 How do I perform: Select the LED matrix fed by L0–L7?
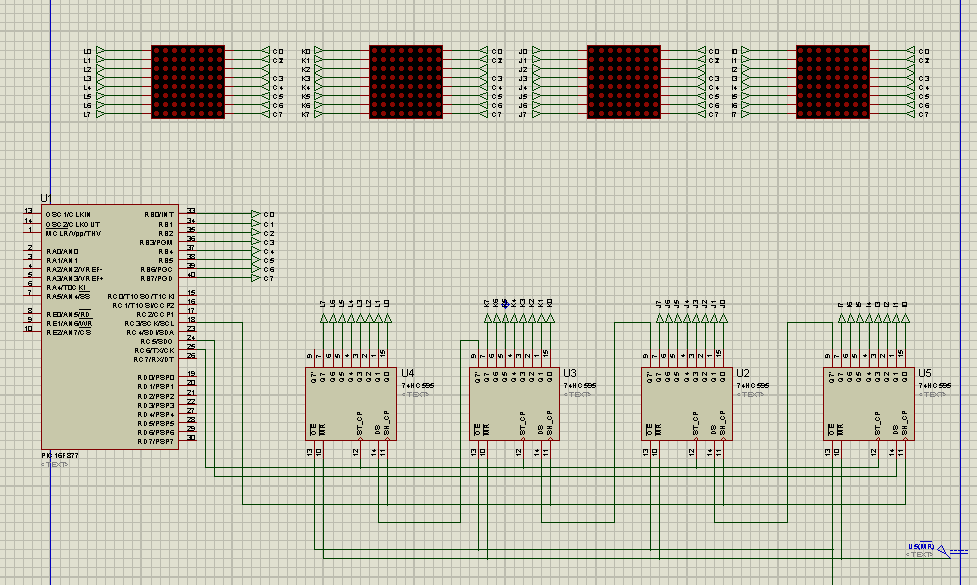pos(188,82)
